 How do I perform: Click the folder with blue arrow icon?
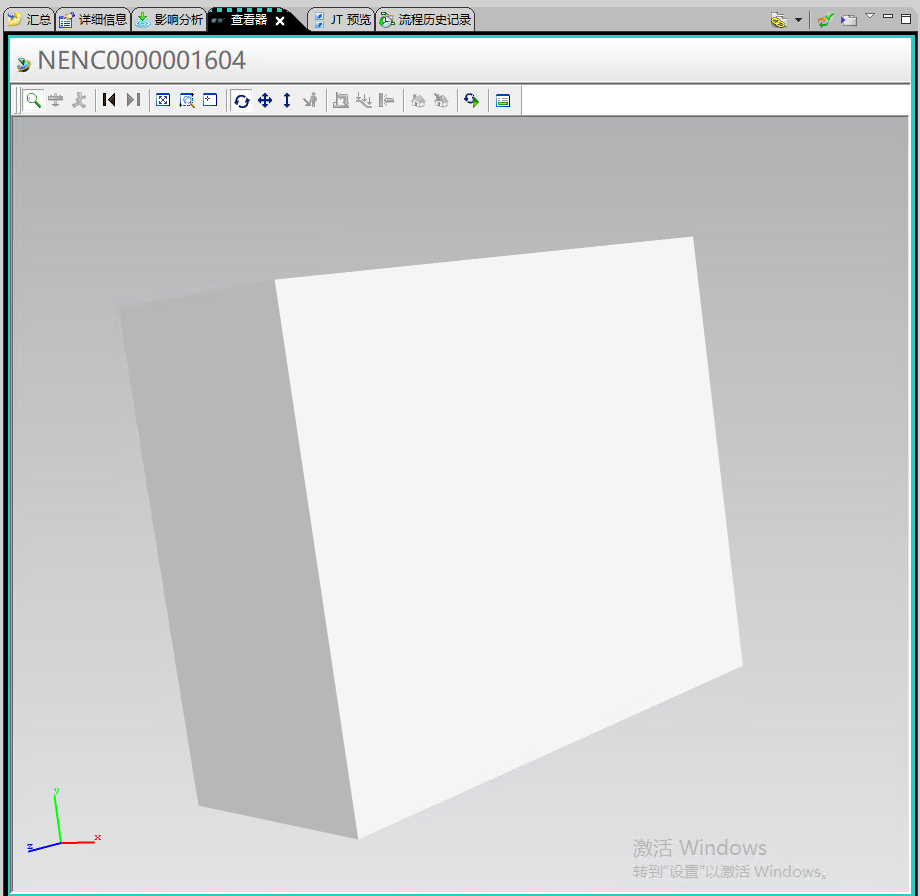click(848, 21)
